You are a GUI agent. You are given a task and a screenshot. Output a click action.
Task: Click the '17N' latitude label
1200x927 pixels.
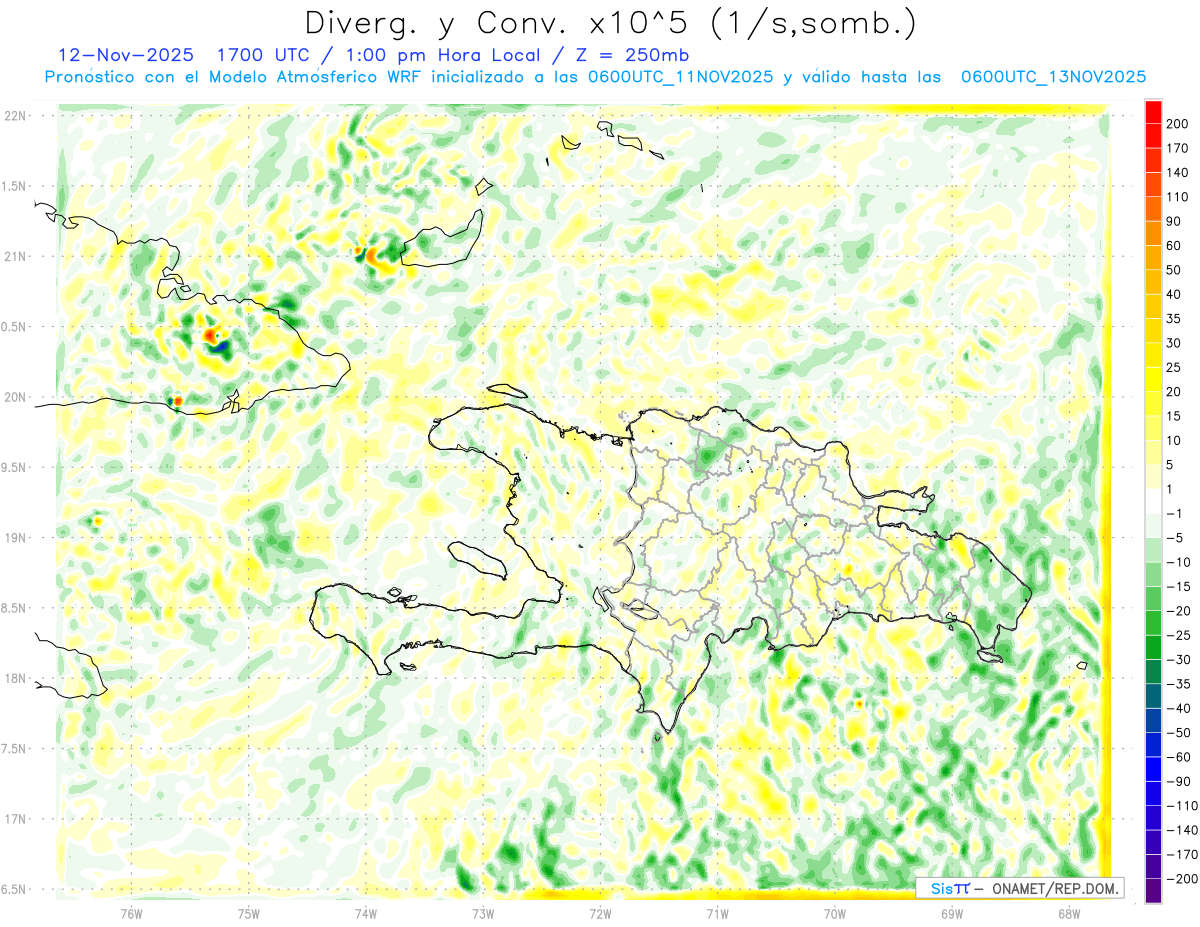16,820
